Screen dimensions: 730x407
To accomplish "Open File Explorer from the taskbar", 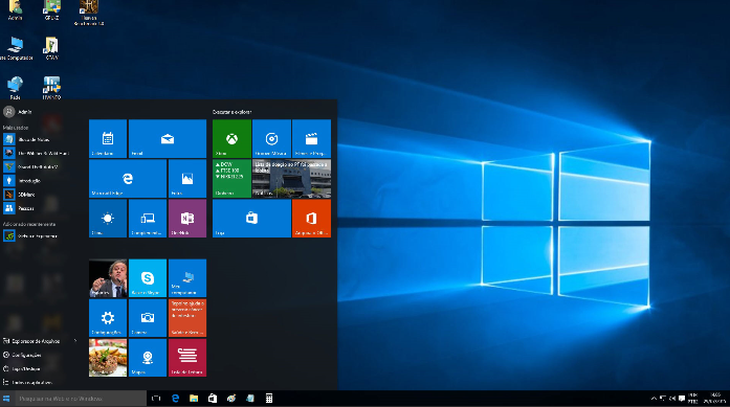I will point(194,399).
